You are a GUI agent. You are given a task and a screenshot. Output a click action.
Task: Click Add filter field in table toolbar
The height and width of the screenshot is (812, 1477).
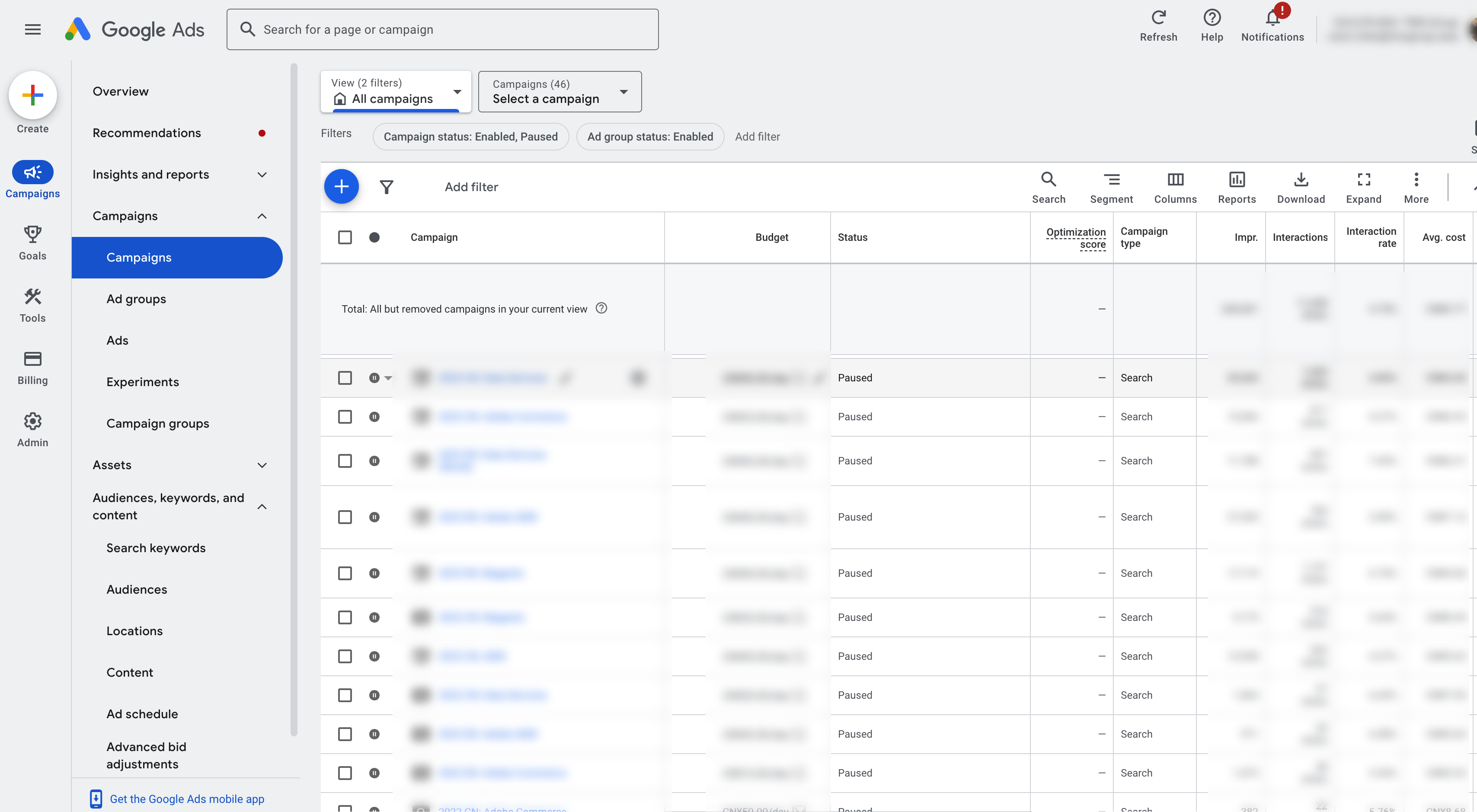(x=471, y=187)
